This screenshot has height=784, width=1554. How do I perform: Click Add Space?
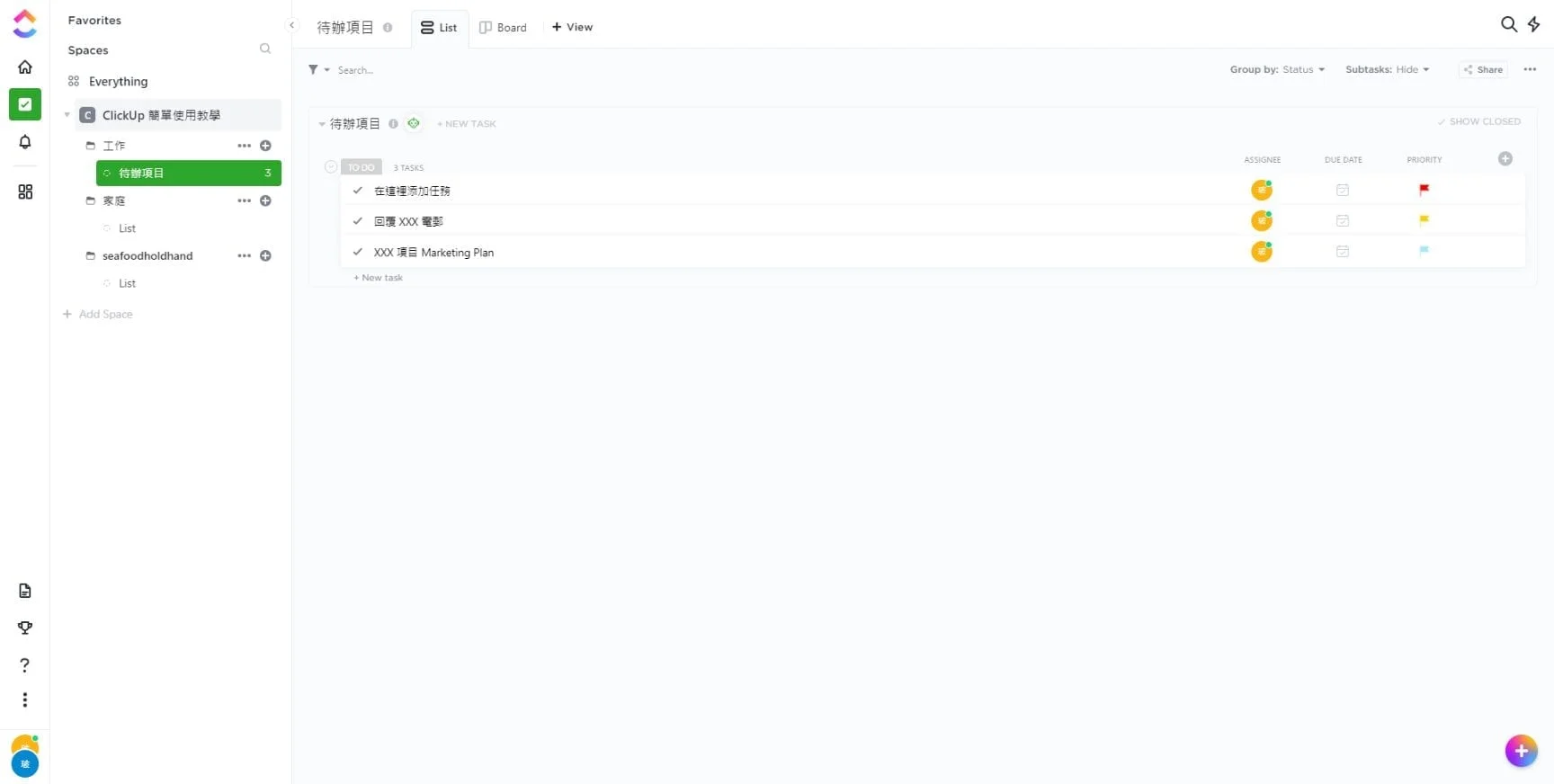[98, 314]
